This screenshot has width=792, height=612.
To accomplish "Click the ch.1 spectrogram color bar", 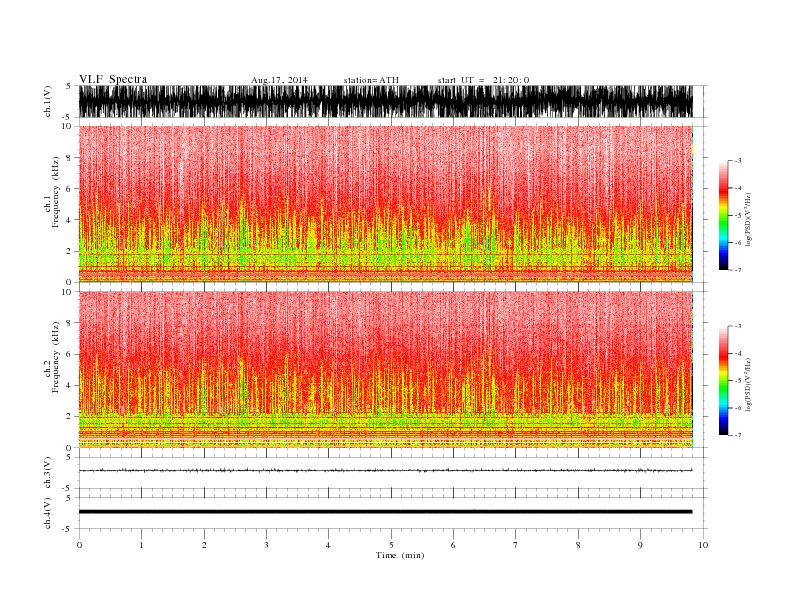I will [723, 215].
